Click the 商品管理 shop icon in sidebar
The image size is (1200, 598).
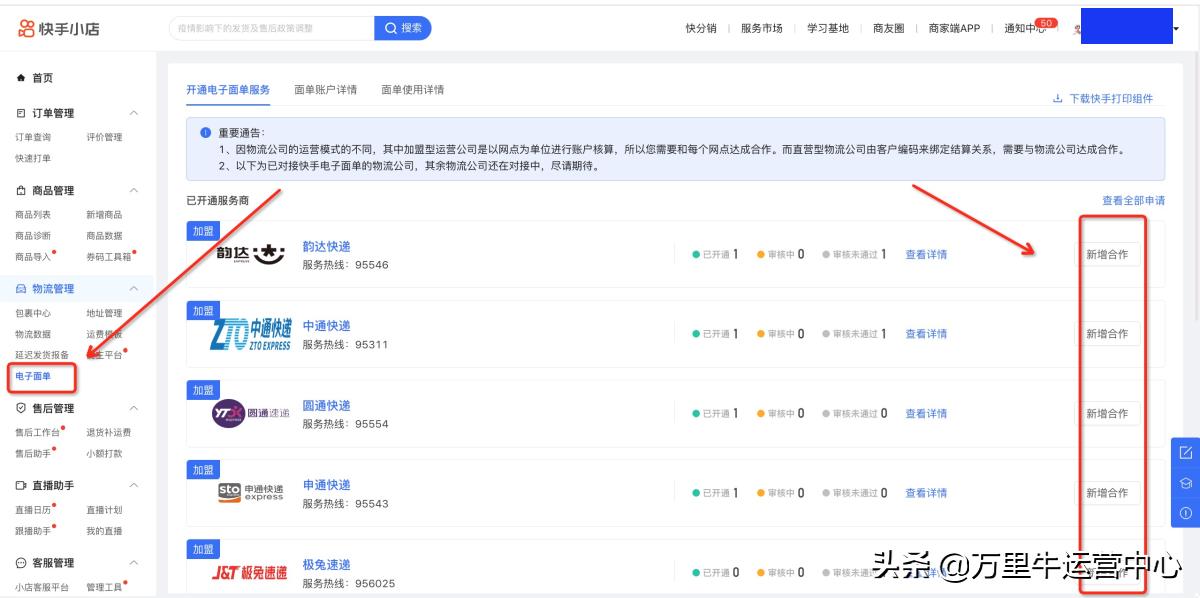click(x=20, y=190)
